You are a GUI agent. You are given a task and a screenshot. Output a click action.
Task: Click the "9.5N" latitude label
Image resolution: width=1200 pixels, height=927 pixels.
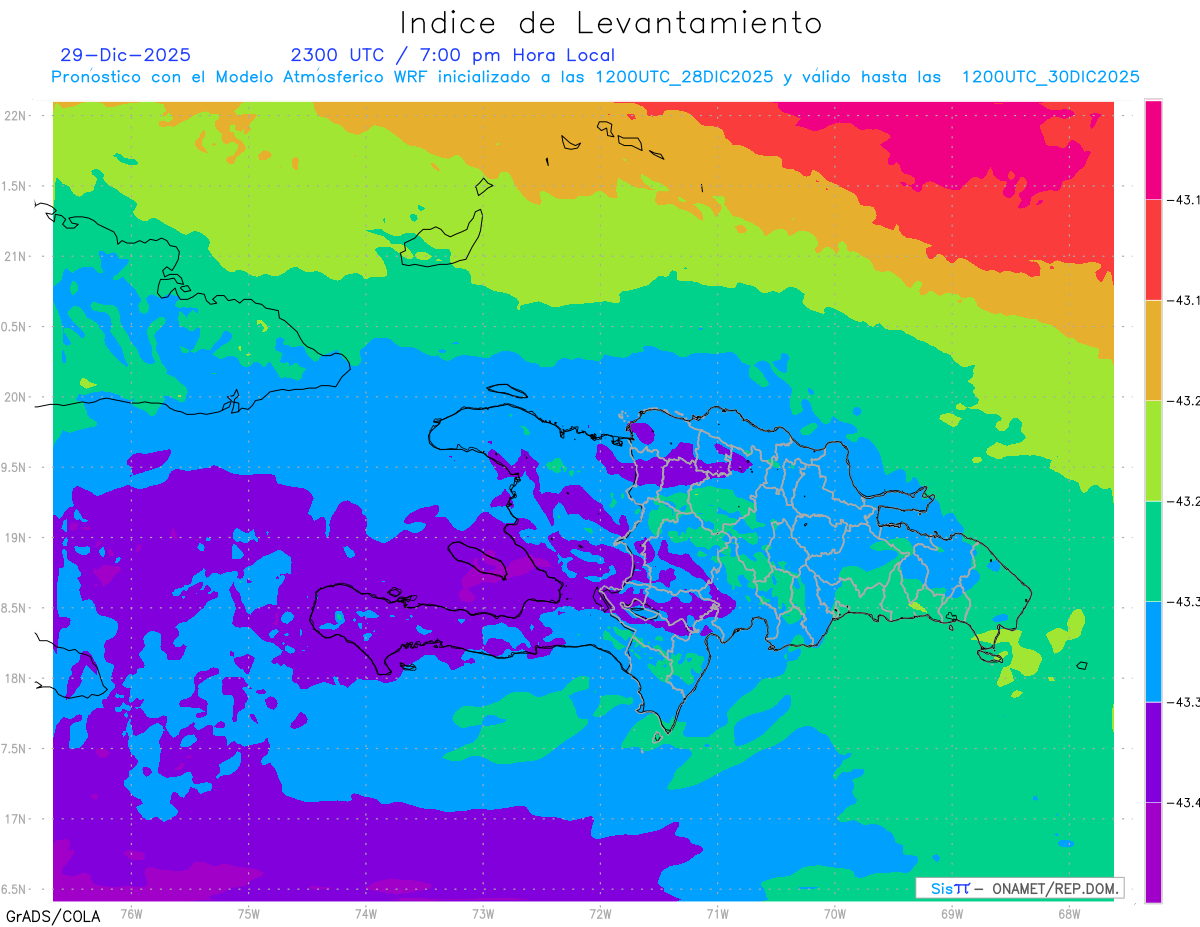pos(13,467)
